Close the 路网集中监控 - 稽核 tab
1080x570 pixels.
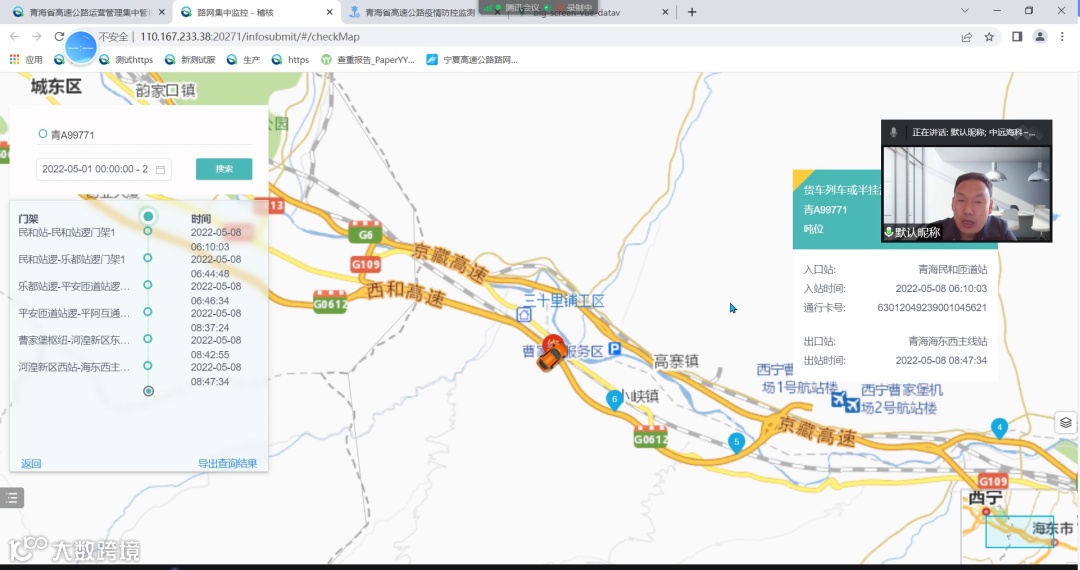point(329,12)
